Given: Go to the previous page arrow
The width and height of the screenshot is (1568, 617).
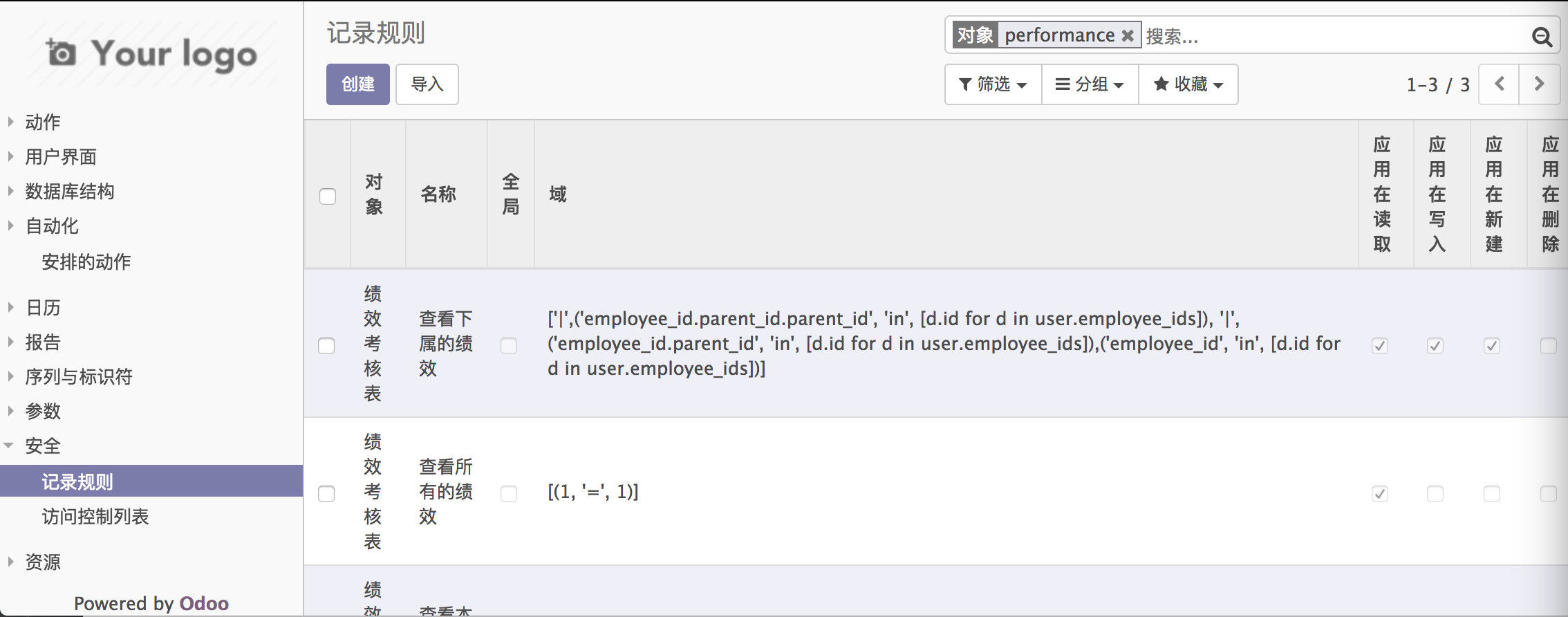Looking at the screenshot, I should (1499, 84).
